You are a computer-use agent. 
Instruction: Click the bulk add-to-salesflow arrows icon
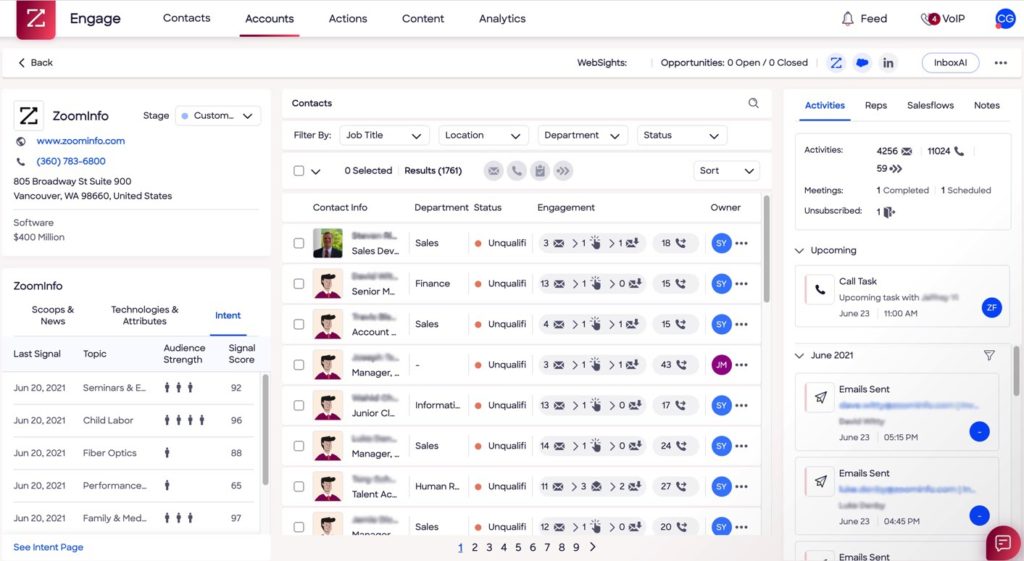(x=562, y=171)
